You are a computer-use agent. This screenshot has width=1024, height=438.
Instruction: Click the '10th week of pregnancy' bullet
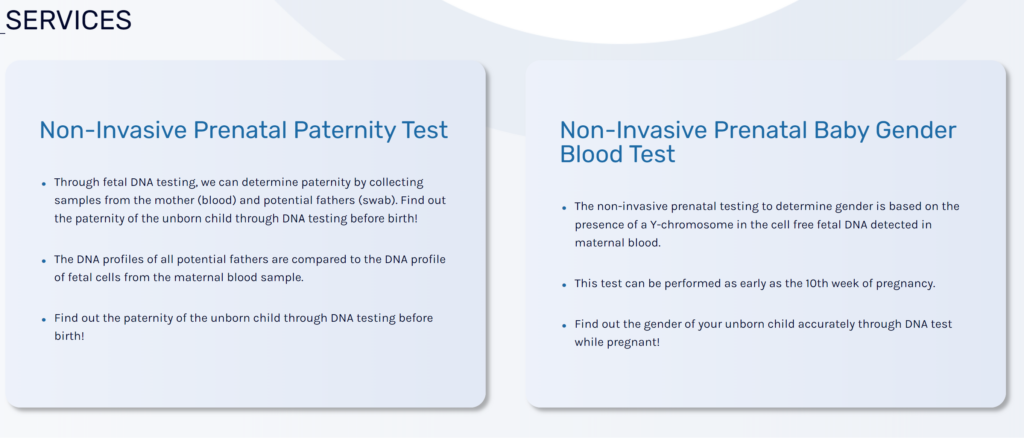tap(755, 284)
